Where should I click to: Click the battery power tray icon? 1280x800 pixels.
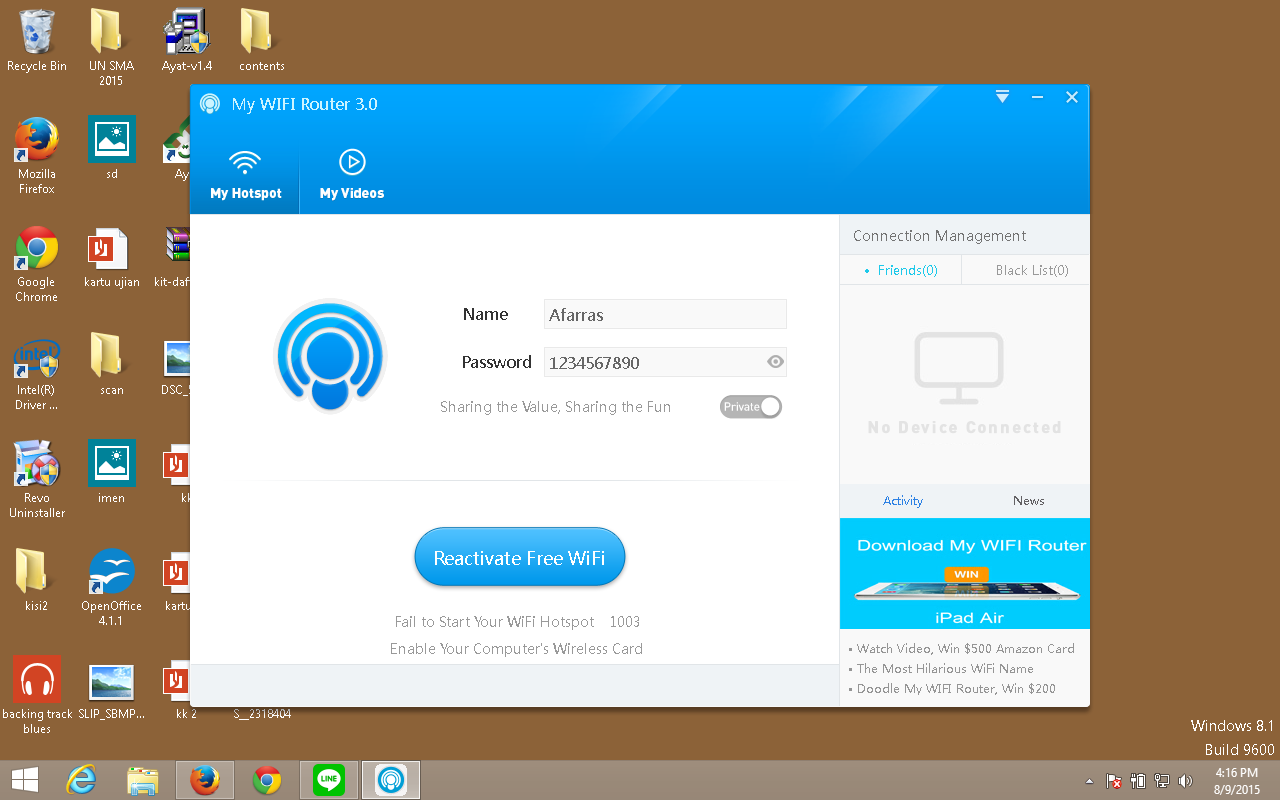click(x=1138, y=781)
